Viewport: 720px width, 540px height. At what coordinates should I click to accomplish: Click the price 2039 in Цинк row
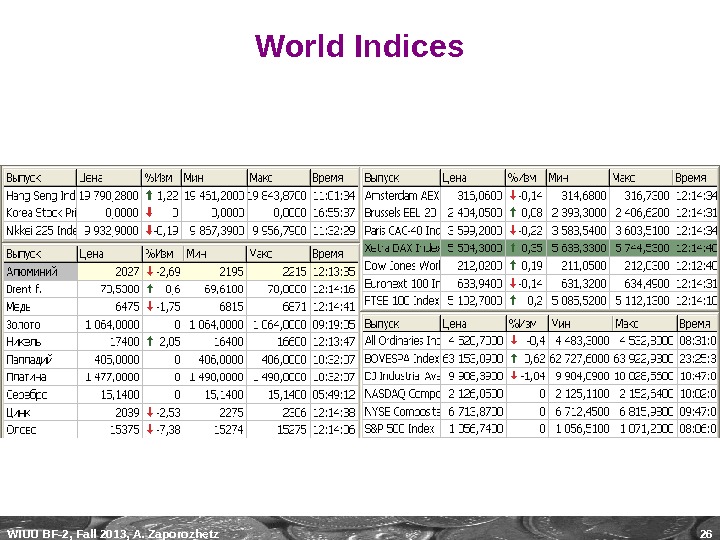pyautogui.click(x=127, y=412)
